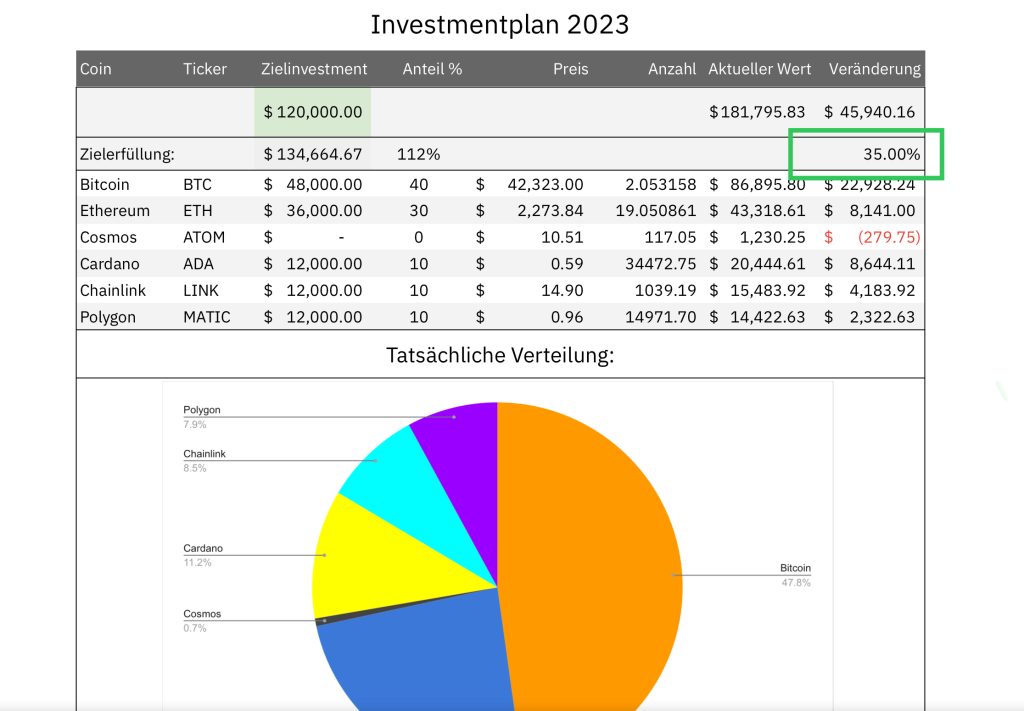
Task: Click Polygon change 2,322.63 cell
Action: [x=869, y=317]
